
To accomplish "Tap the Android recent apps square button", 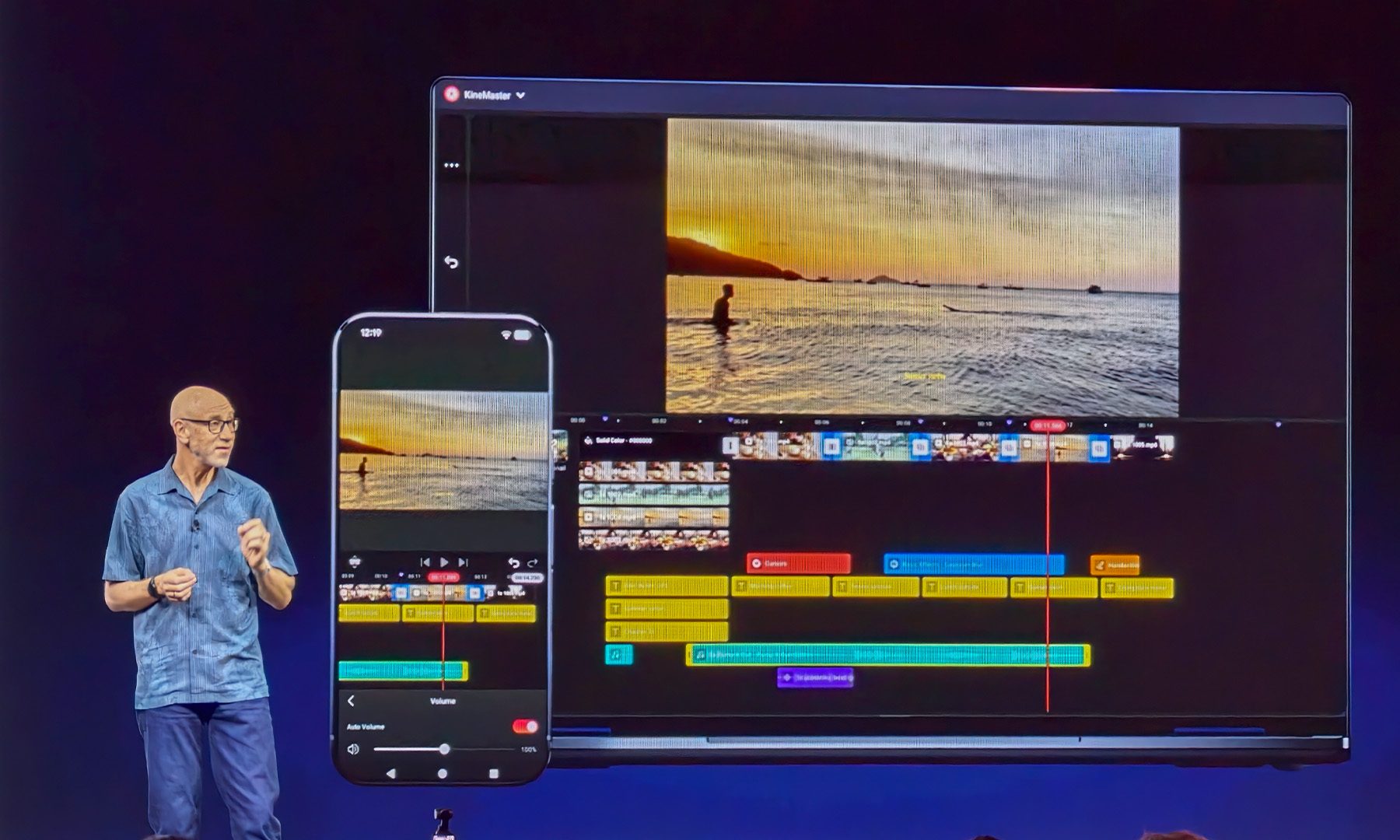I will point(493,774).
